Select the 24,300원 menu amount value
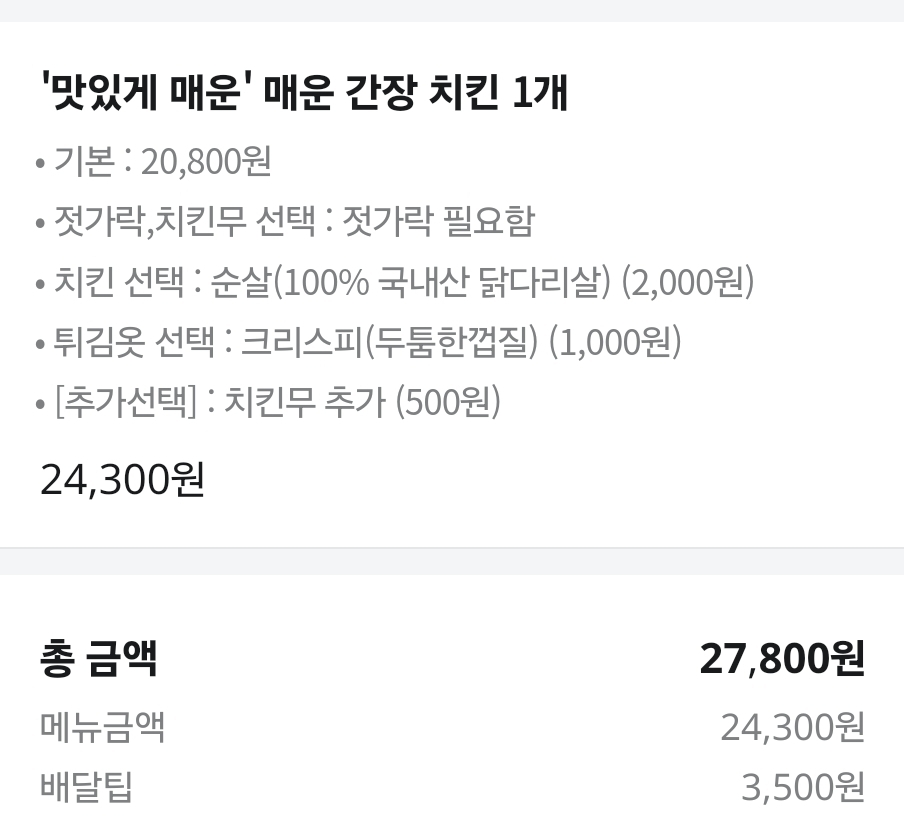The width and height of the screenshot is (904, 831). pyautogui.click(x=792, y=727)
